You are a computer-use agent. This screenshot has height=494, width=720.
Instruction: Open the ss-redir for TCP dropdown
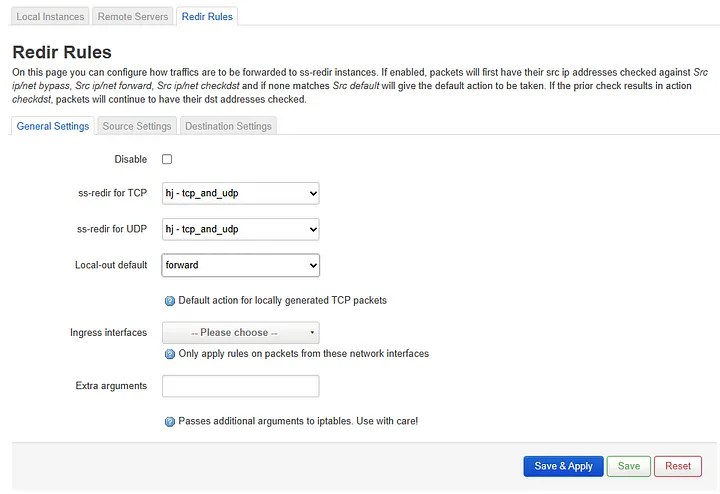pos(240,193)
